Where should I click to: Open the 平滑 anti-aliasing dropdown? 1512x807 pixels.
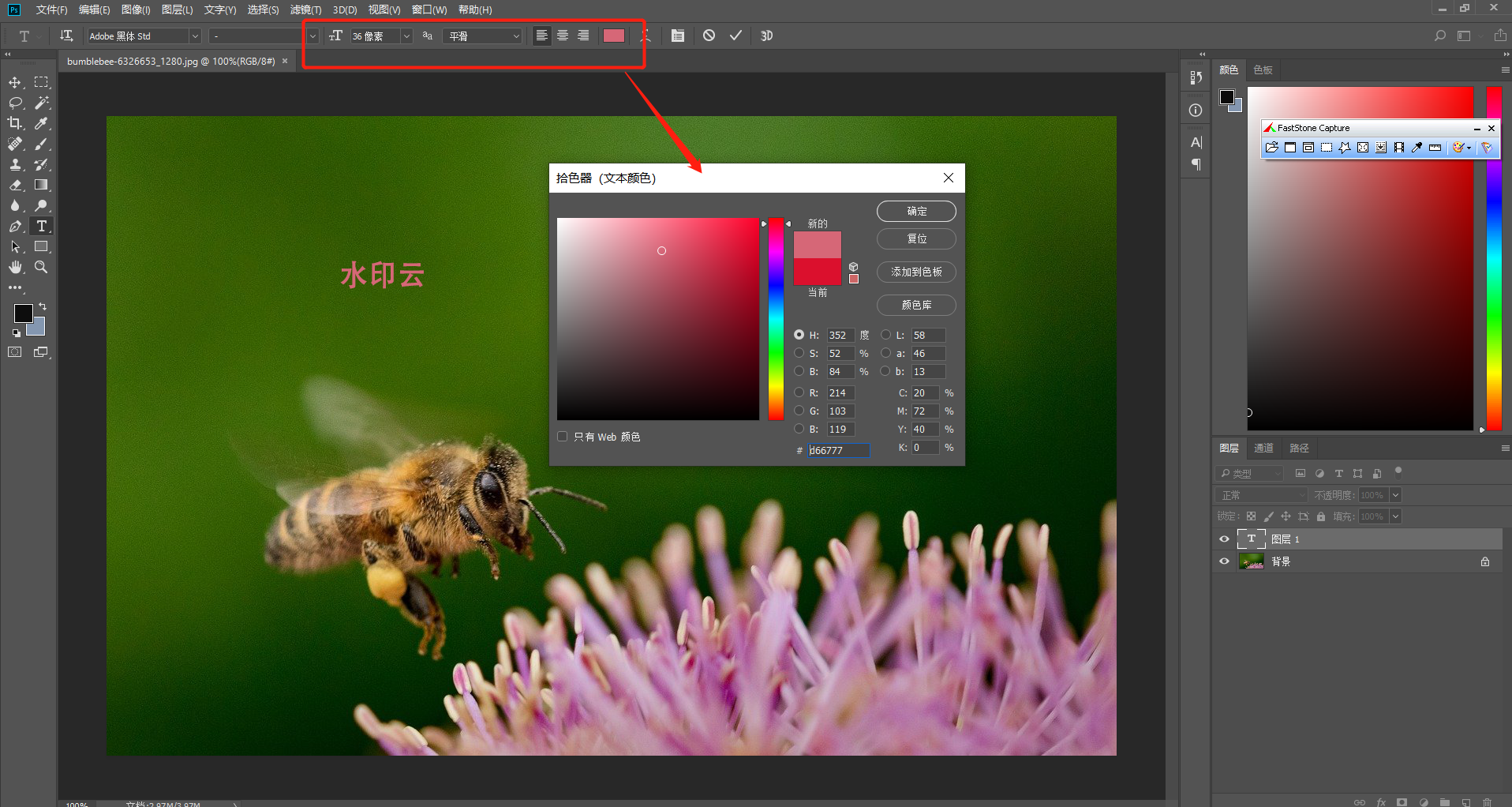click(x=484, y=36)
